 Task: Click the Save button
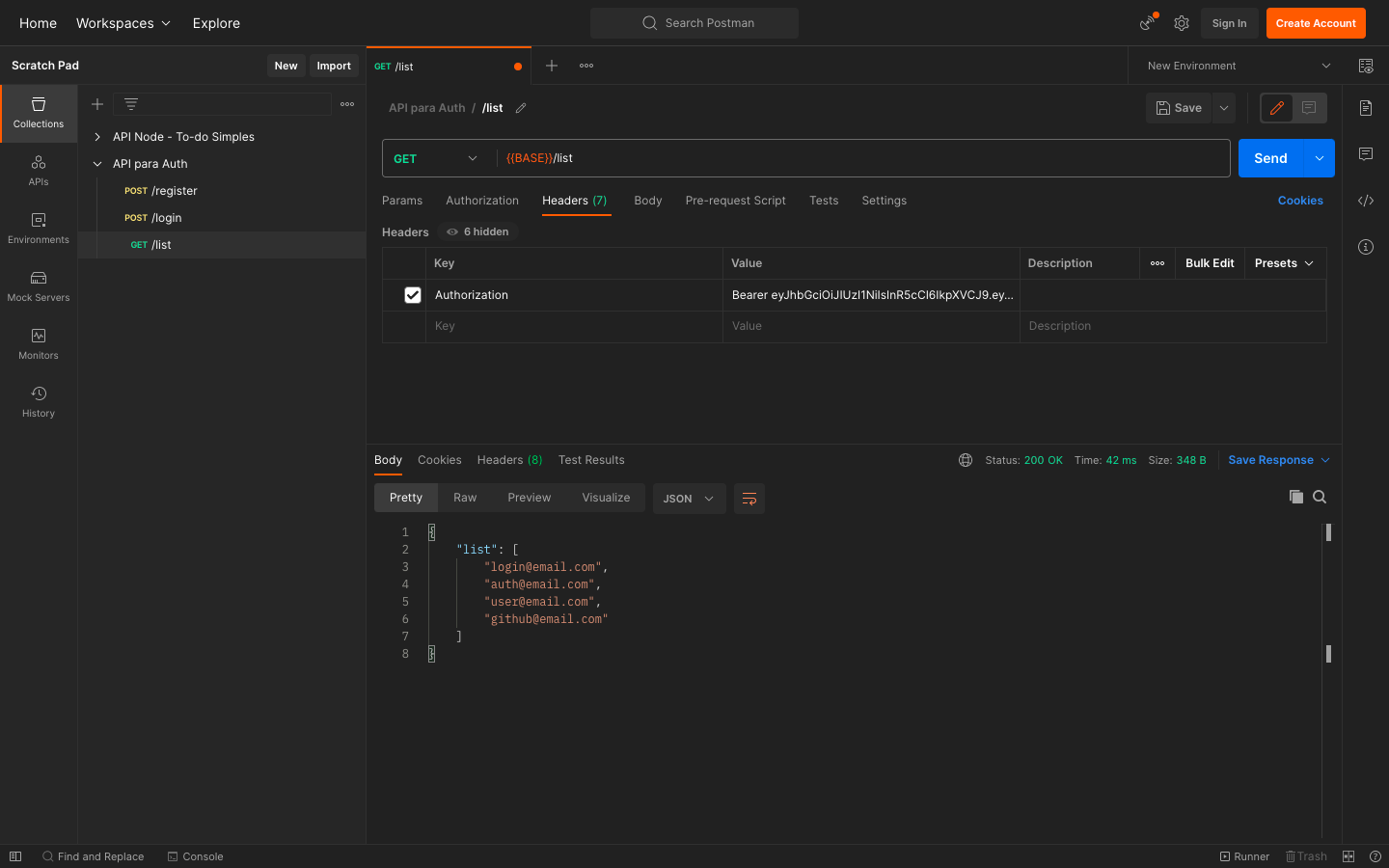coord(1179,108)
